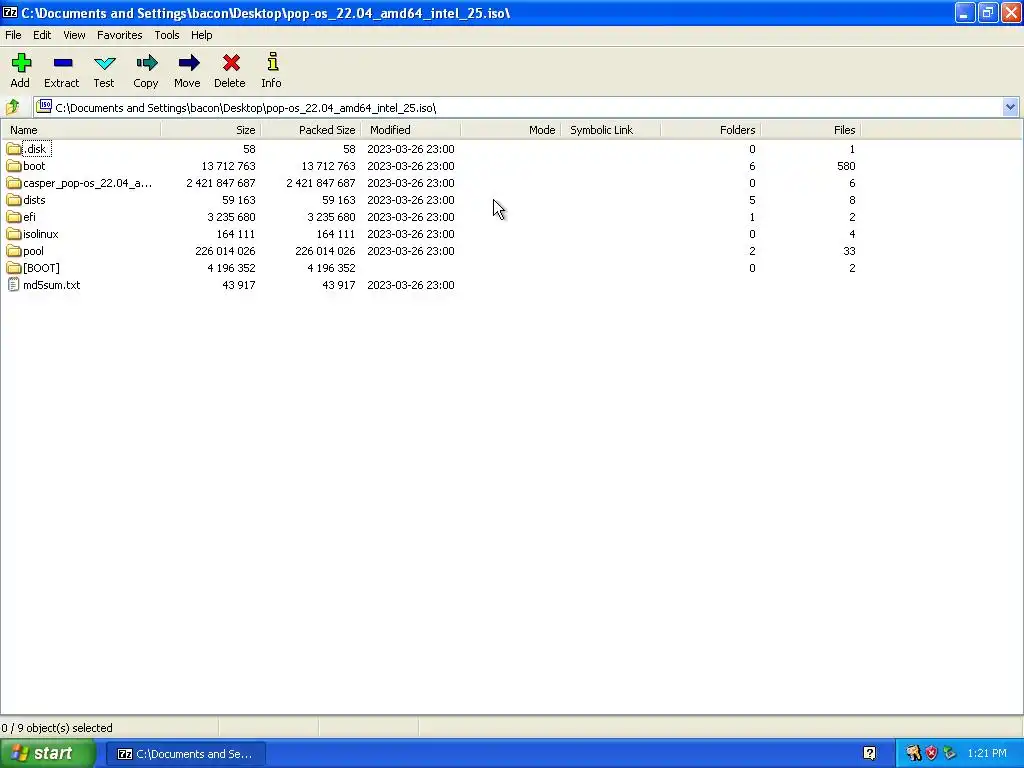Click the Windows Start button

tap(48, 753)
